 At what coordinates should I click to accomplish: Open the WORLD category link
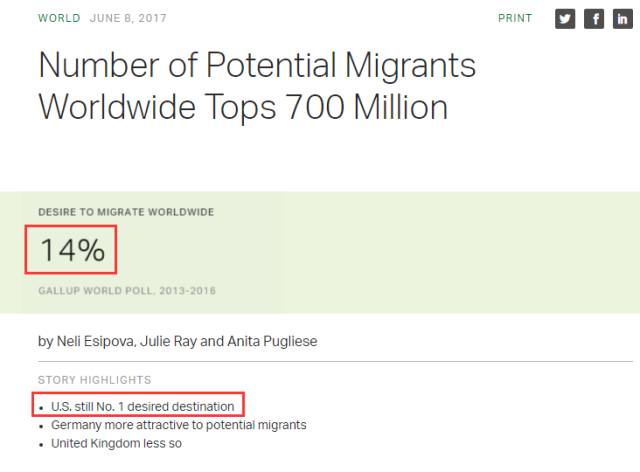58,19
